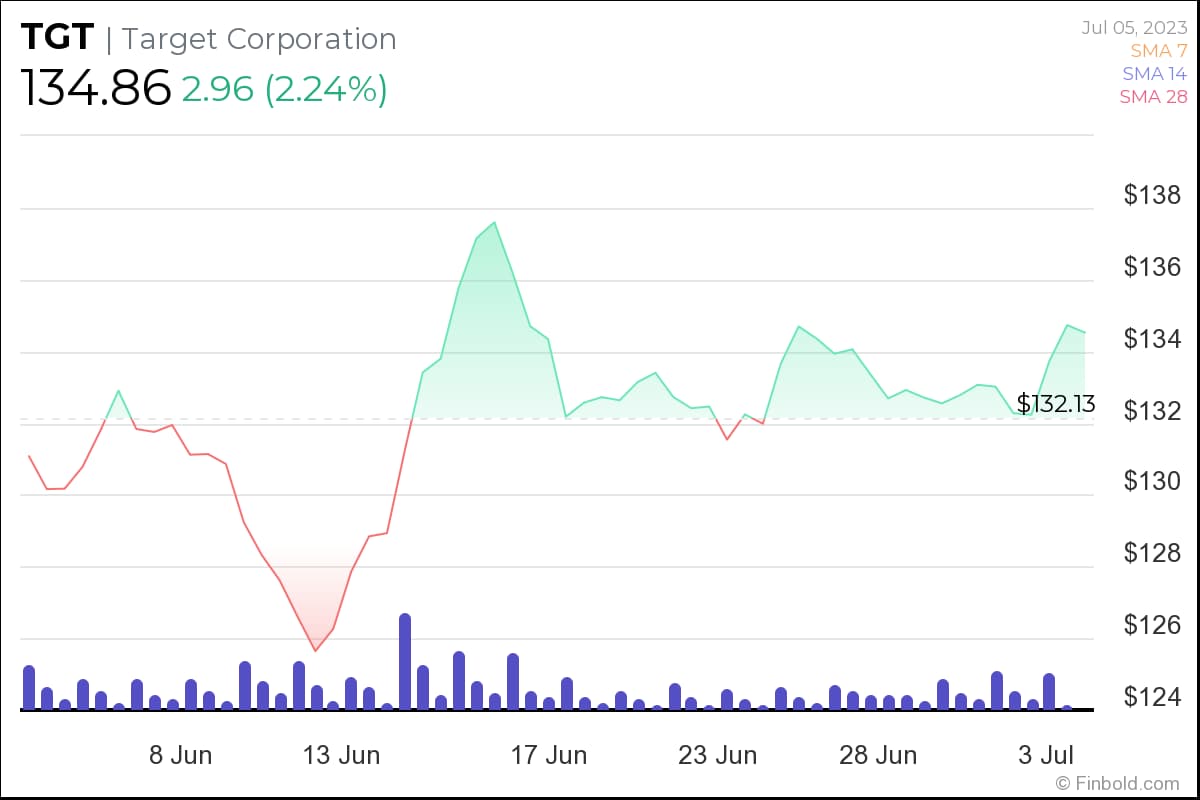Click the price change 2.96 (2.24%)
This screenshot has height=800, width=1200.
[x=284, y=90]
